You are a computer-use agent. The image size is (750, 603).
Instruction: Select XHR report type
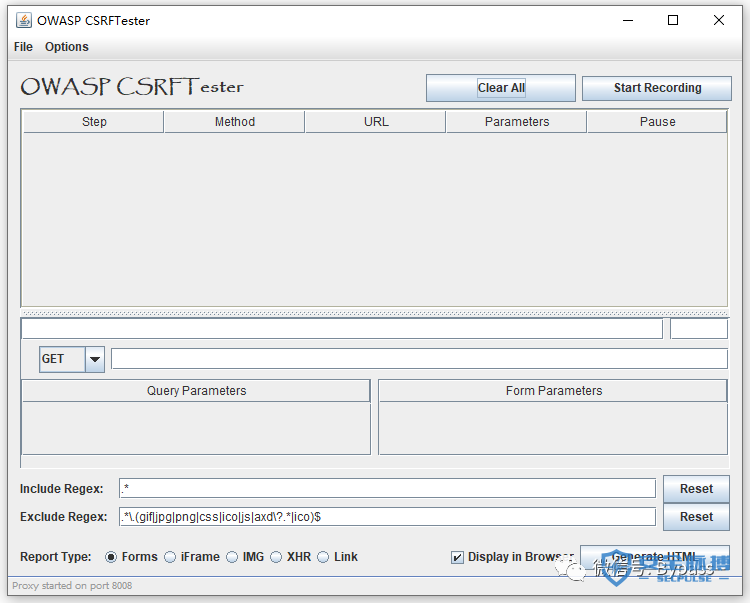276,557
